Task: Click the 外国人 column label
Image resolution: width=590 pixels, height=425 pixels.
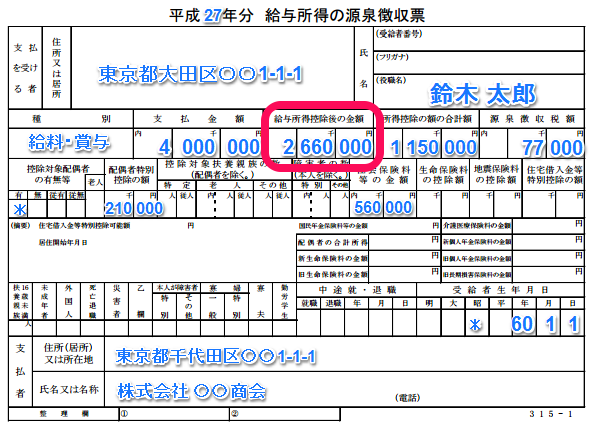Action: (68, 302)
